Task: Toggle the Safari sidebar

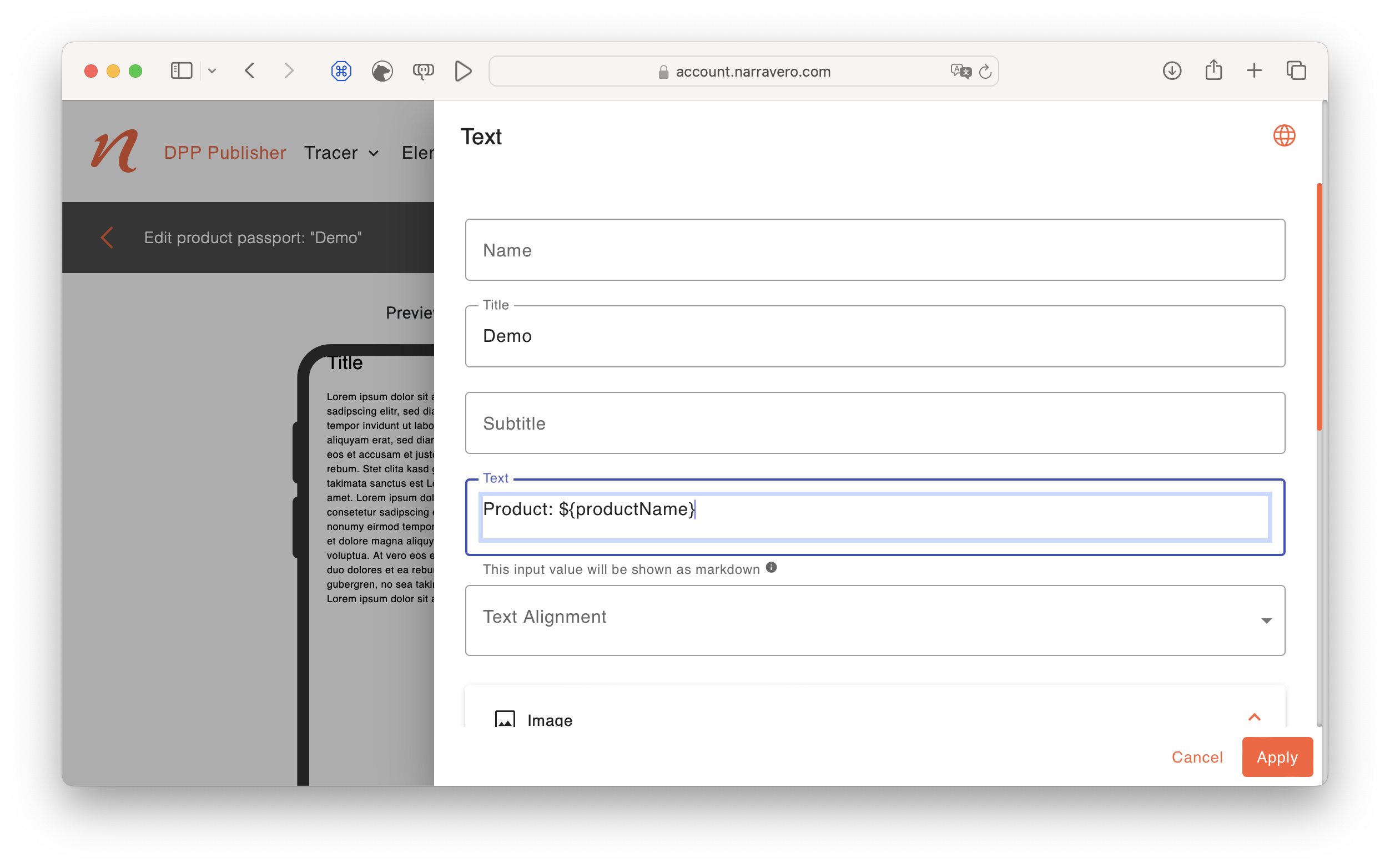Action: (182, 71)
